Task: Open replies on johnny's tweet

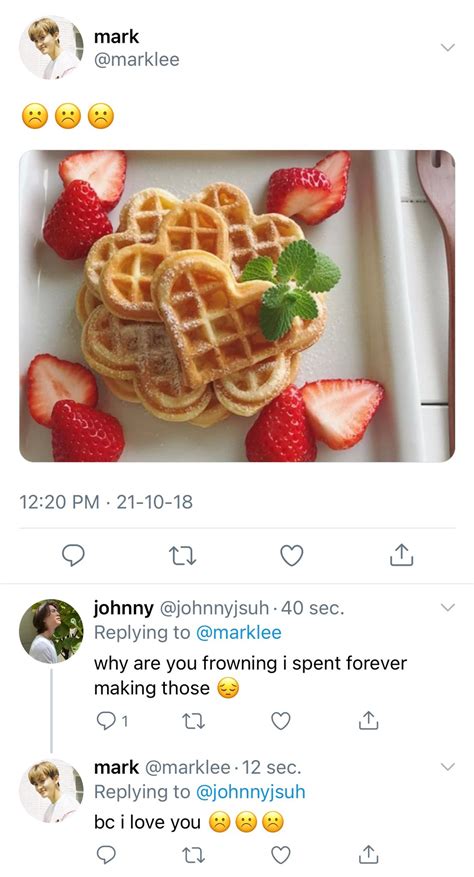Action: point(112,722)
